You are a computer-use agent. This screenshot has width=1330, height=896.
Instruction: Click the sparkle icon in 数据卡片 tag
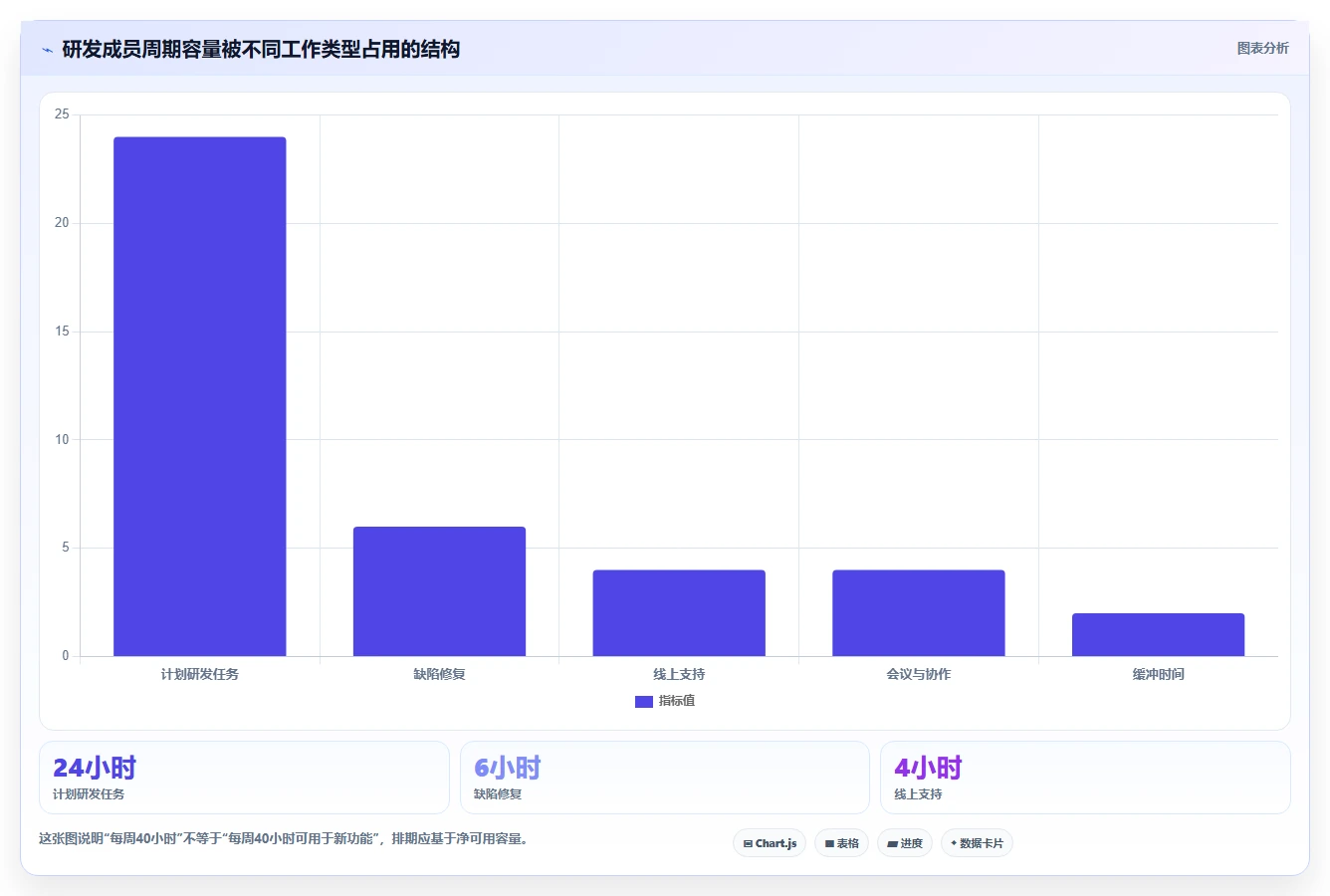coord(954,843)
